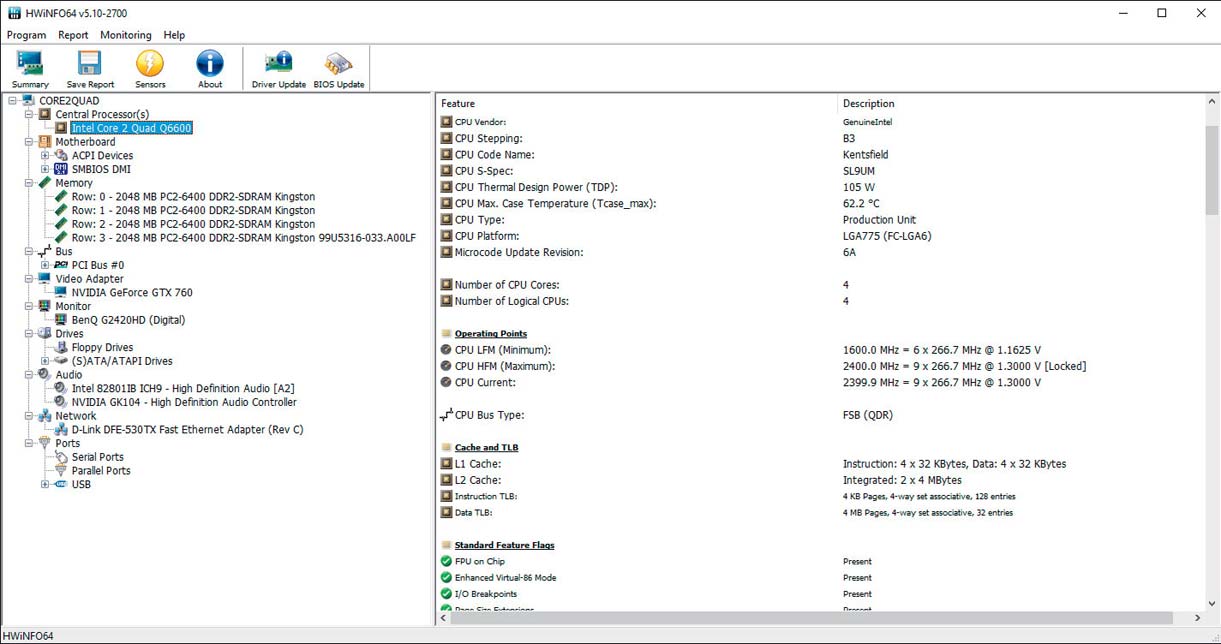
Task: Click the vertical scrollbar thumb in details pane
Action: click(x=1211, y=170)
